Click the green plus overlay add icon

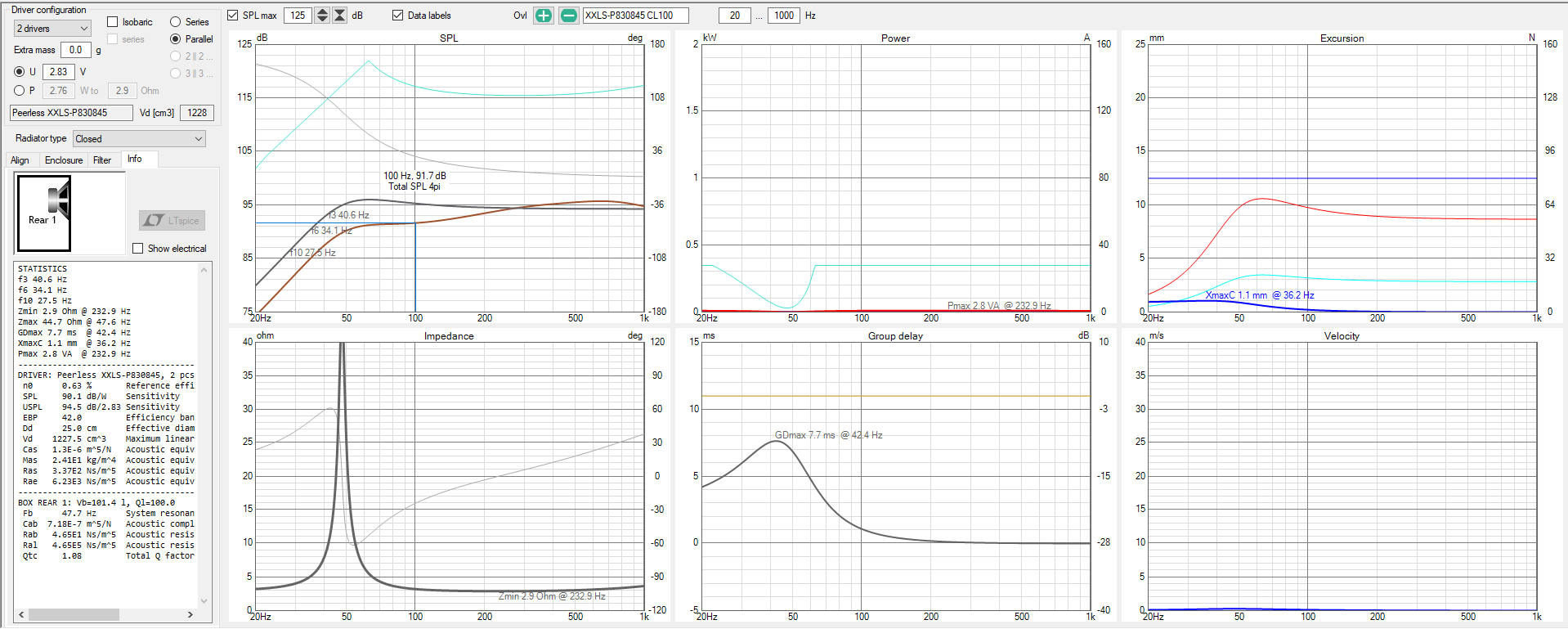[x=544, y=16]
